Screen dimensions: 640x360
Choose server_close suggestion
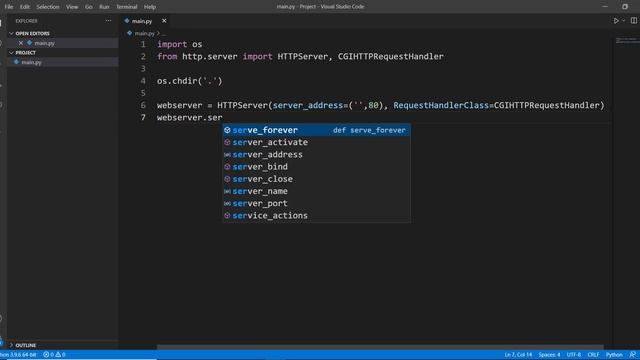click(x=316, y=179)
